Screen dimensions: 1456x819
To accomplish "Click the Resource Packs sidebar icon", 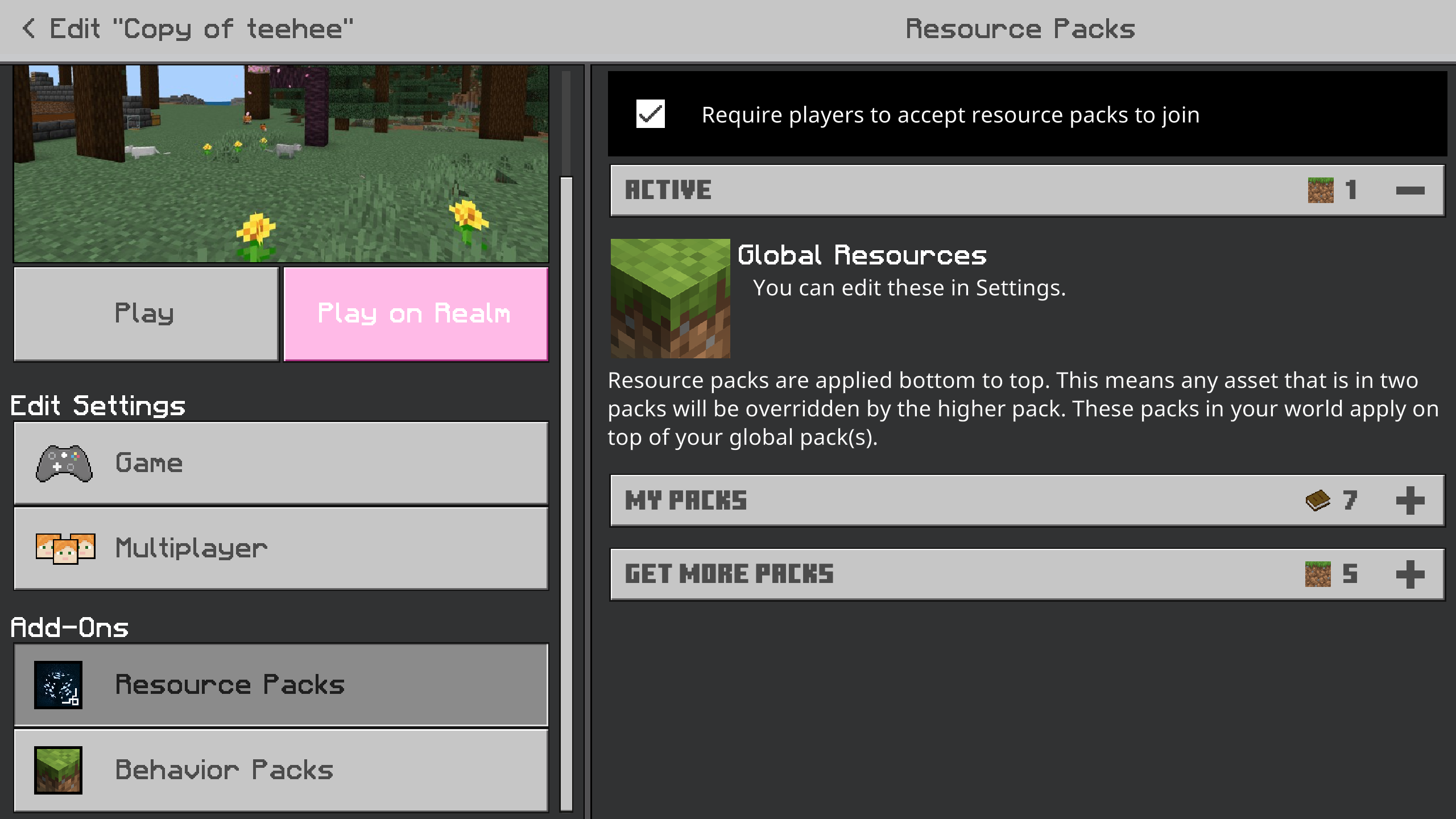I will 58,685.
